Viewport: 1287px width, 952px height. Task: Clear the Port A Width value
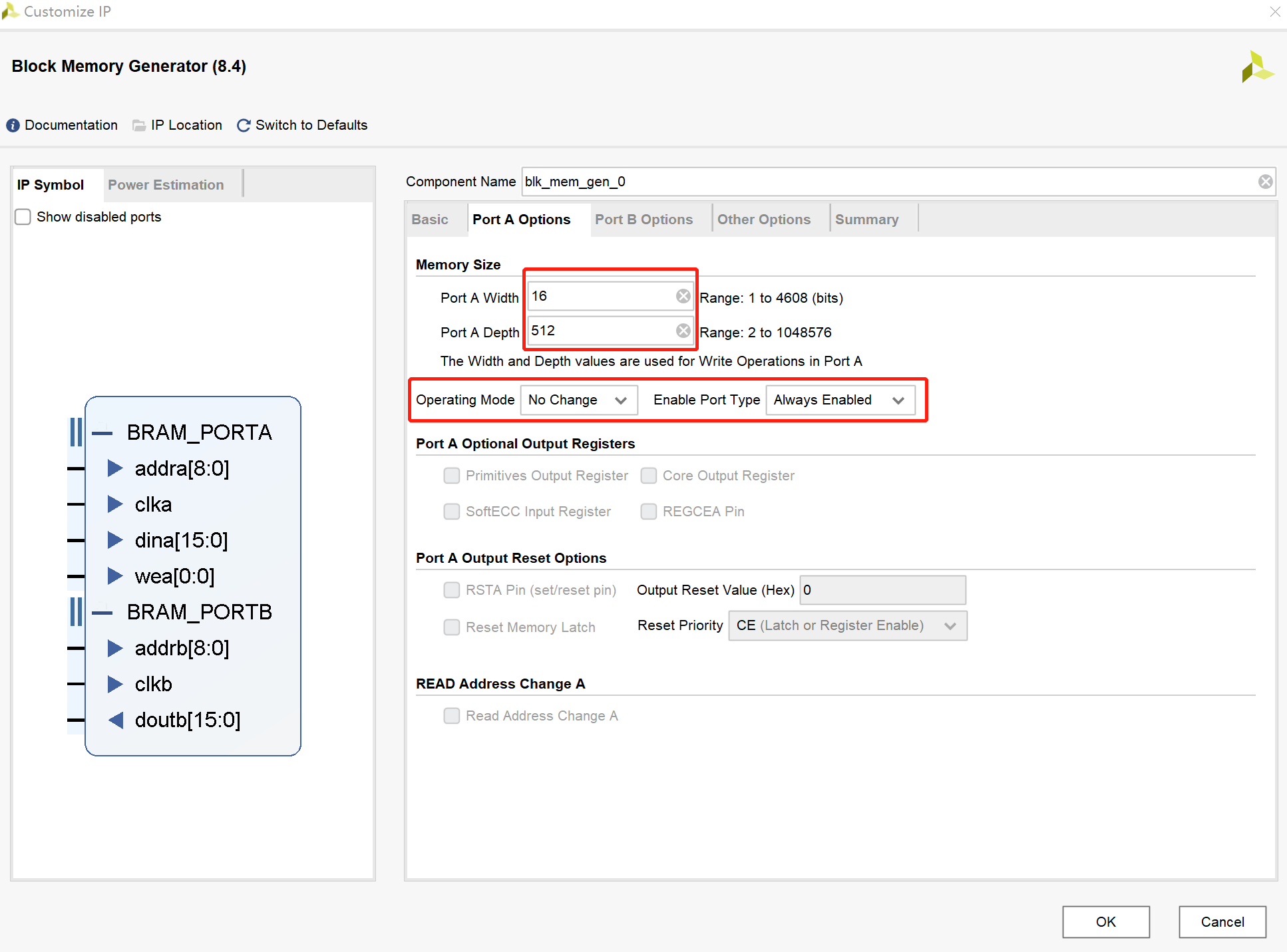pos(683,296)
